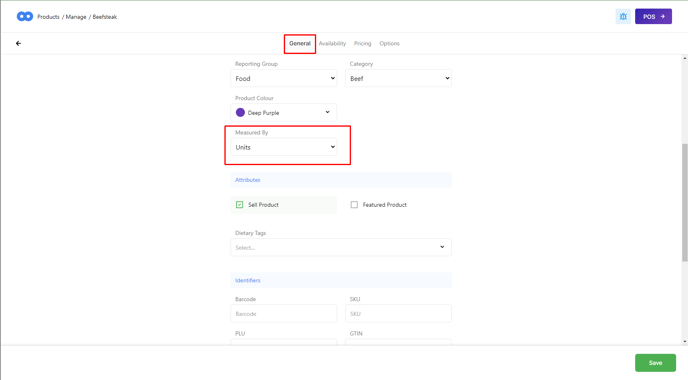Click the green Save button

[x=656, y=363]
